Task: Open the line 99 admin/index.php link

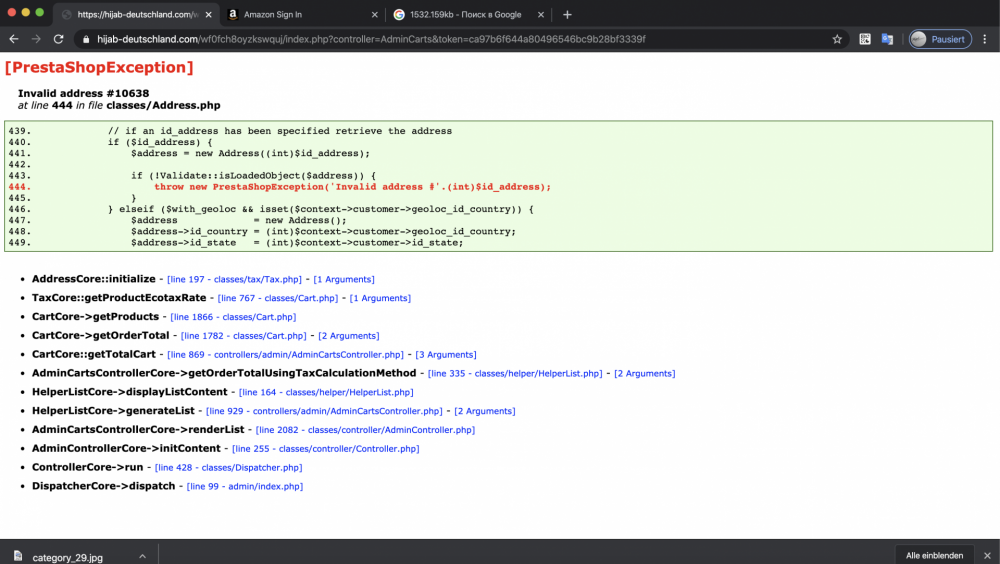Action: (244, 487)
